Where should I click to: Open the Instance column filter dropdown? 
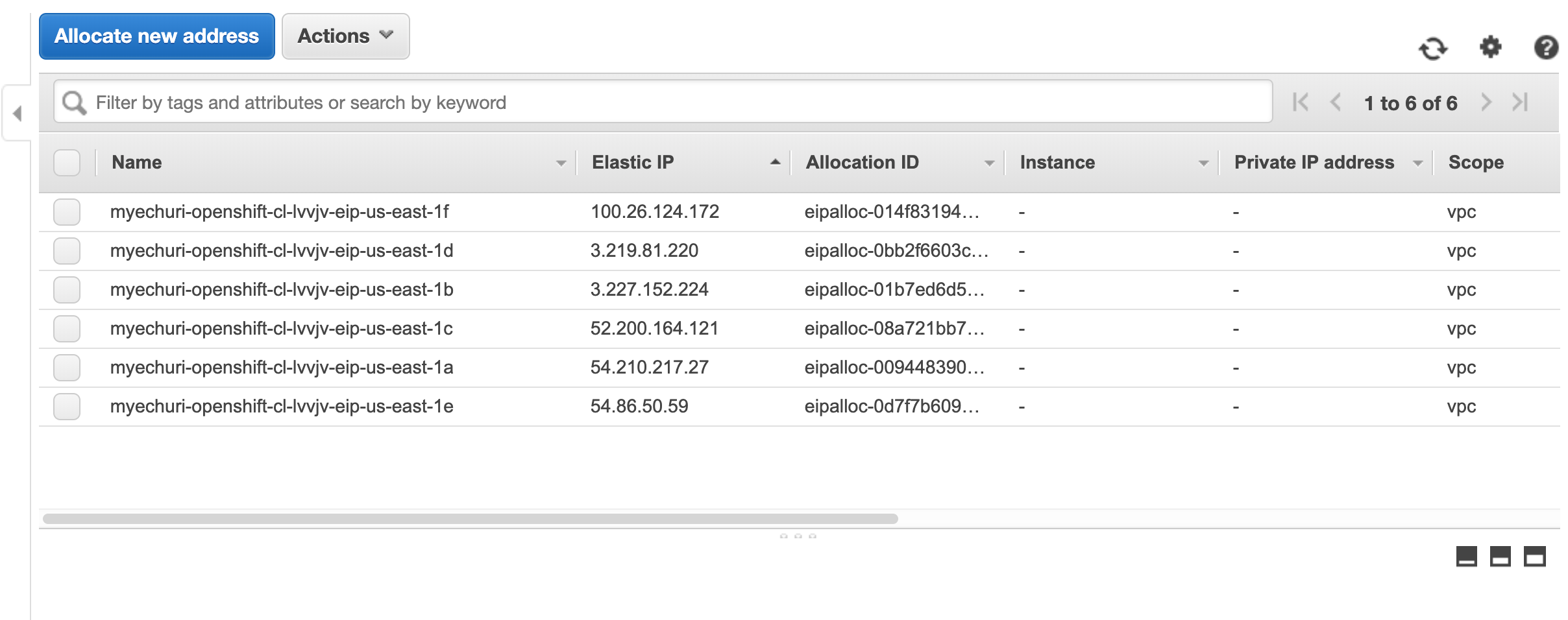pos(1204,163)
